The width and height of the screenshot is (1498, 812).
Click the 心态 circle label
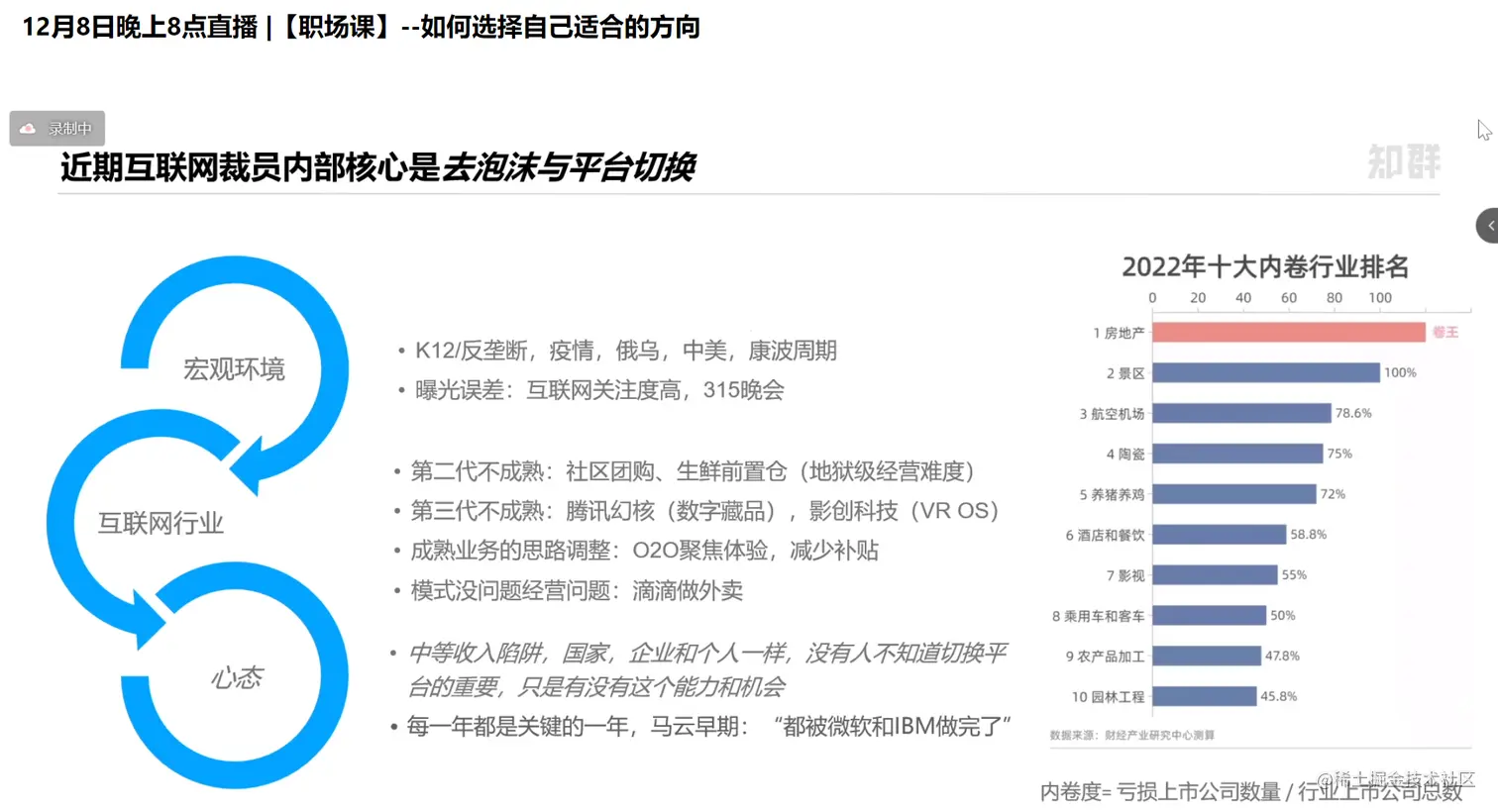tap(237, 678)
